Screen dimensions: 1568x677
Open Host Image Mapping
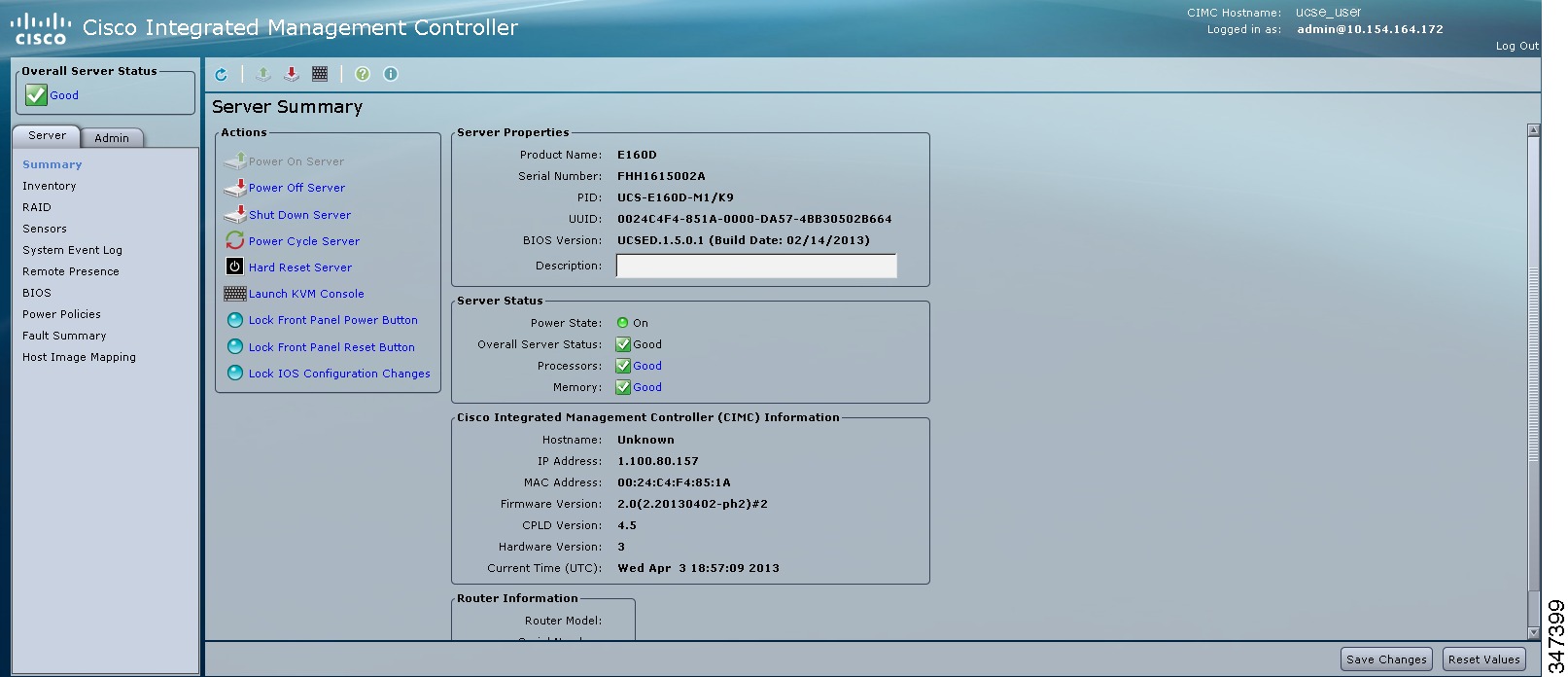click(x=80, y=357)
